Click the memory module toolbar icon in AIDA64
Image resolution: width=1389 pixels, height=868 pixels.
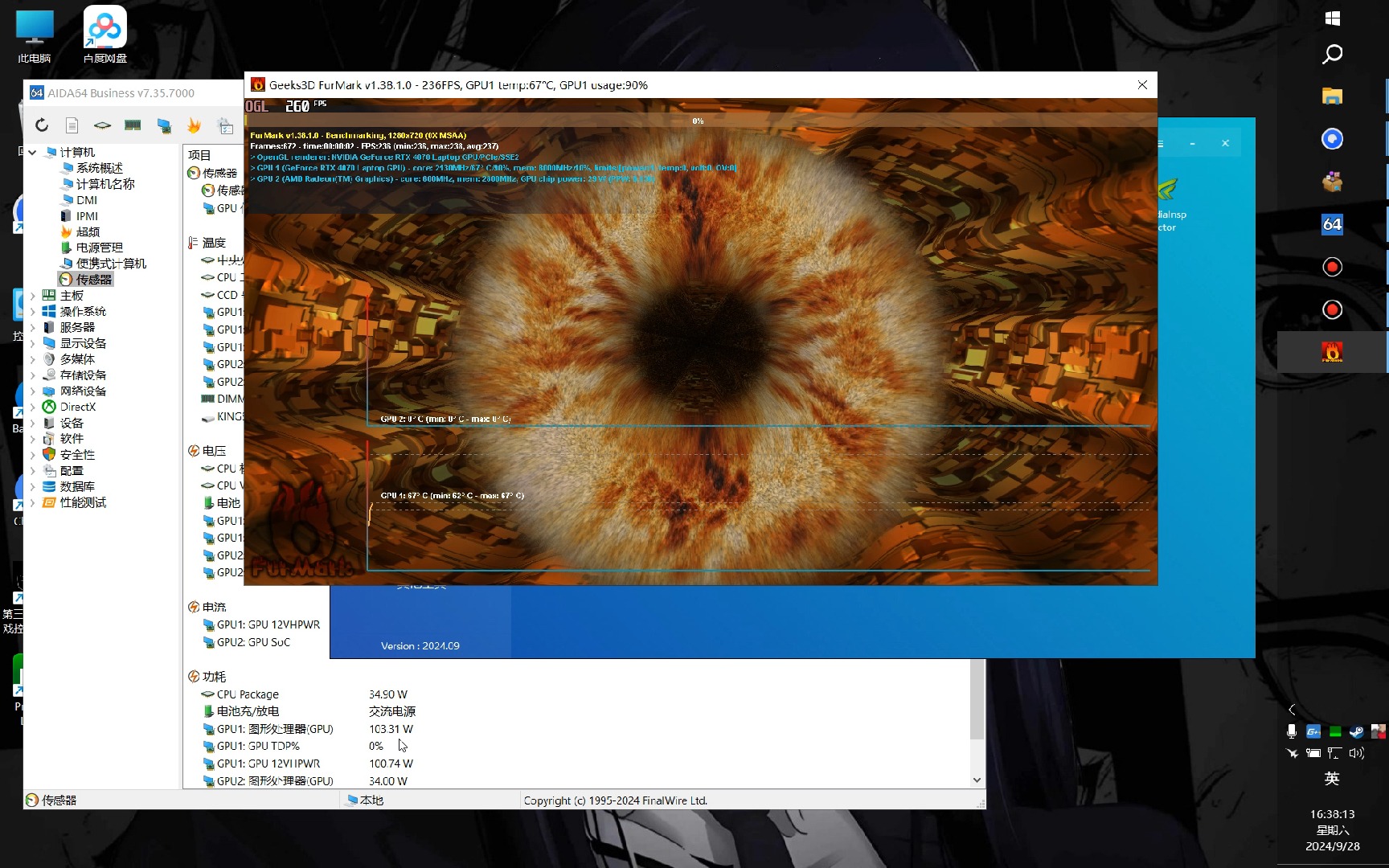coord(133,125)
